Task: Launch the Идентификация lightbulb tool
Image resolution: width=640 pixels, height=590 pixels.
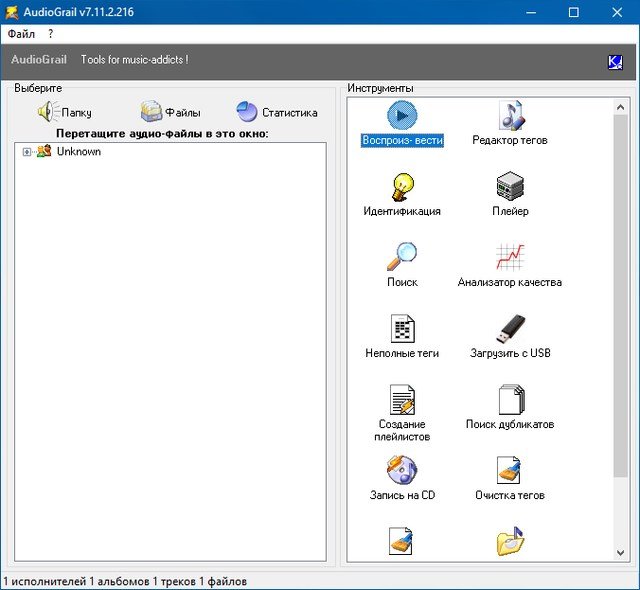Action: click(401, 186)
